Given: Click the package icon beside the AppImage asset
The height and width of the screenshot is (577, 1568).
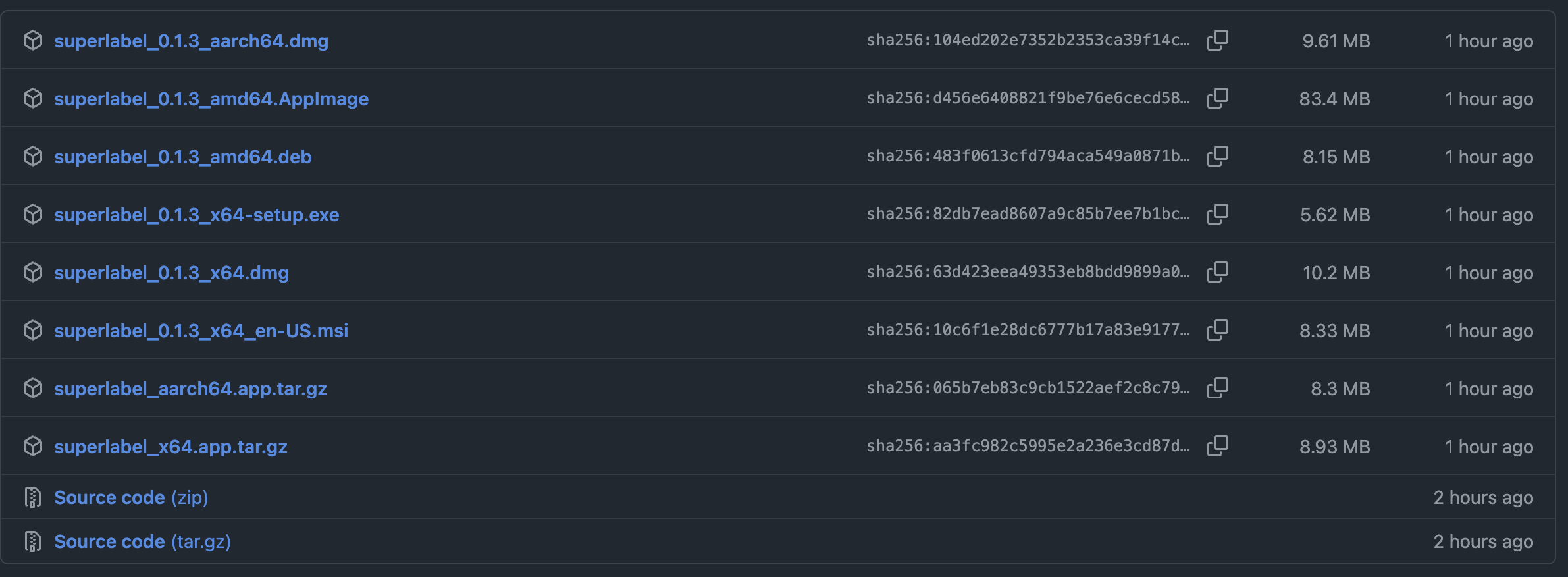Looking at the screenshot, I should [33, 98].
